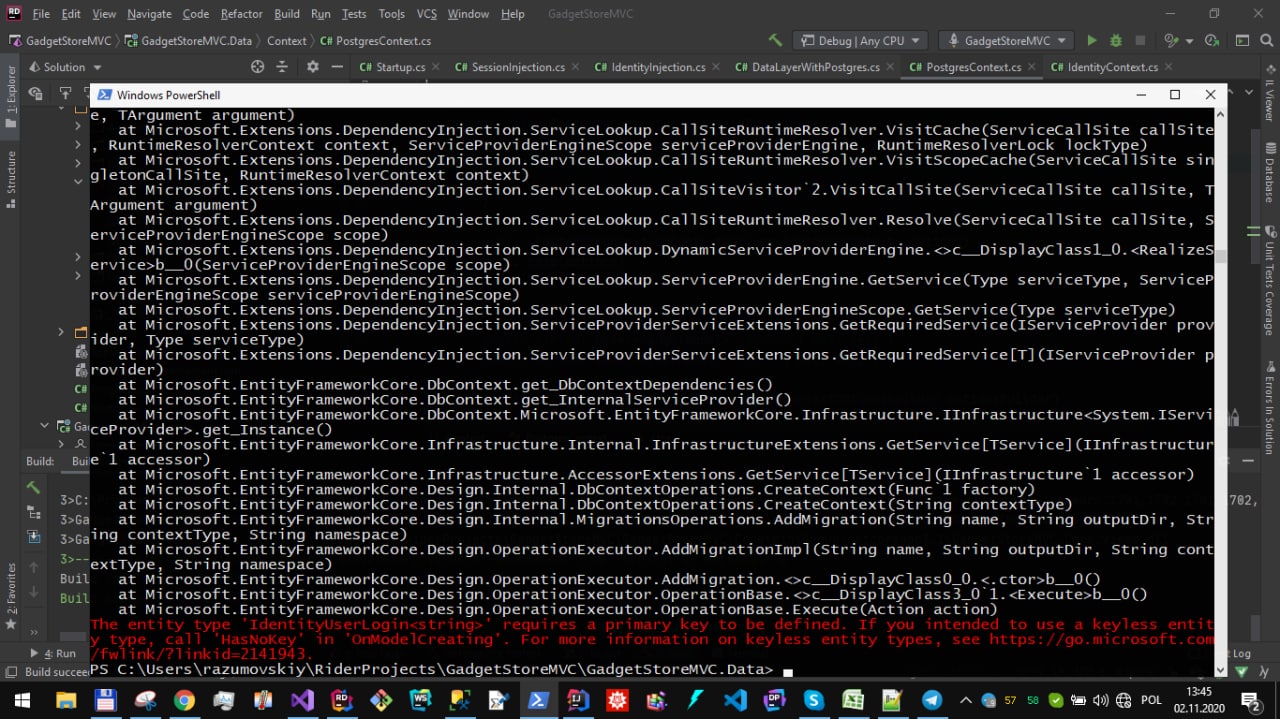Close the PostgresContext.cs tab
Viewport: 1280px width, 719px height.
pos(1033,67)
